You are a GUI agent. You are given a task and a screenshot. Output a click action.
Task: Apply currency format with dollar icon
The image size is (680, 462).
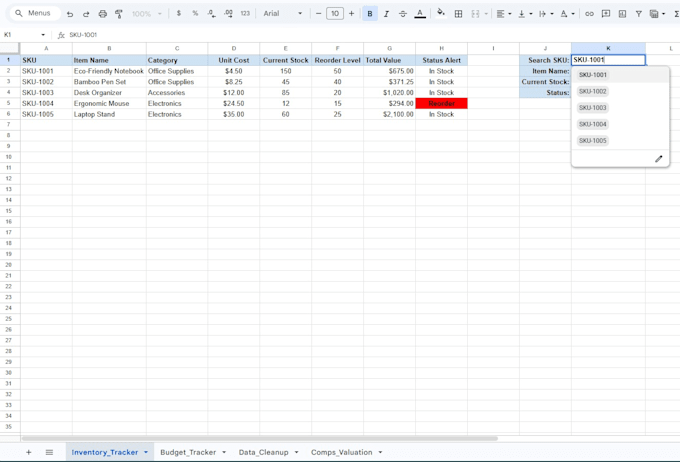point(179,13)
